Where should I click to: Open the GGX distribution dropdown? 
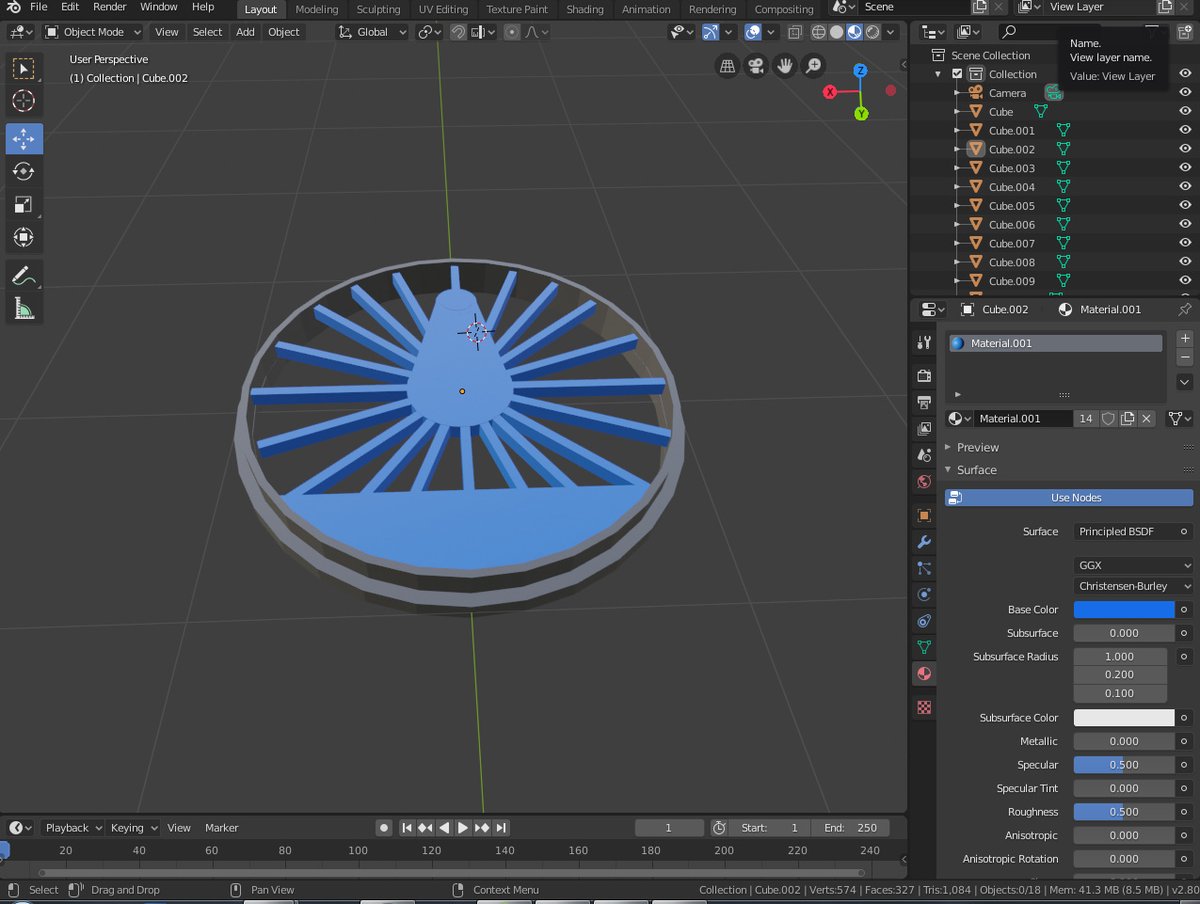click(1134, 565)
